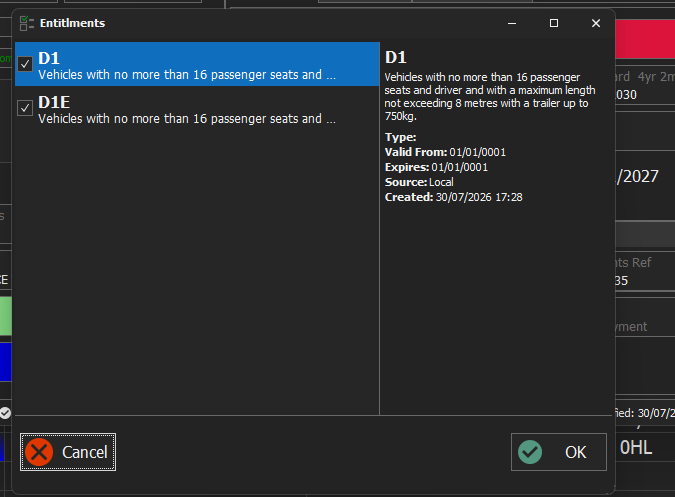Image resolution: width=675 pixels, height=497 pixels.
Task: Click the D1 description paragraph in details
Action: click(490, 96)
